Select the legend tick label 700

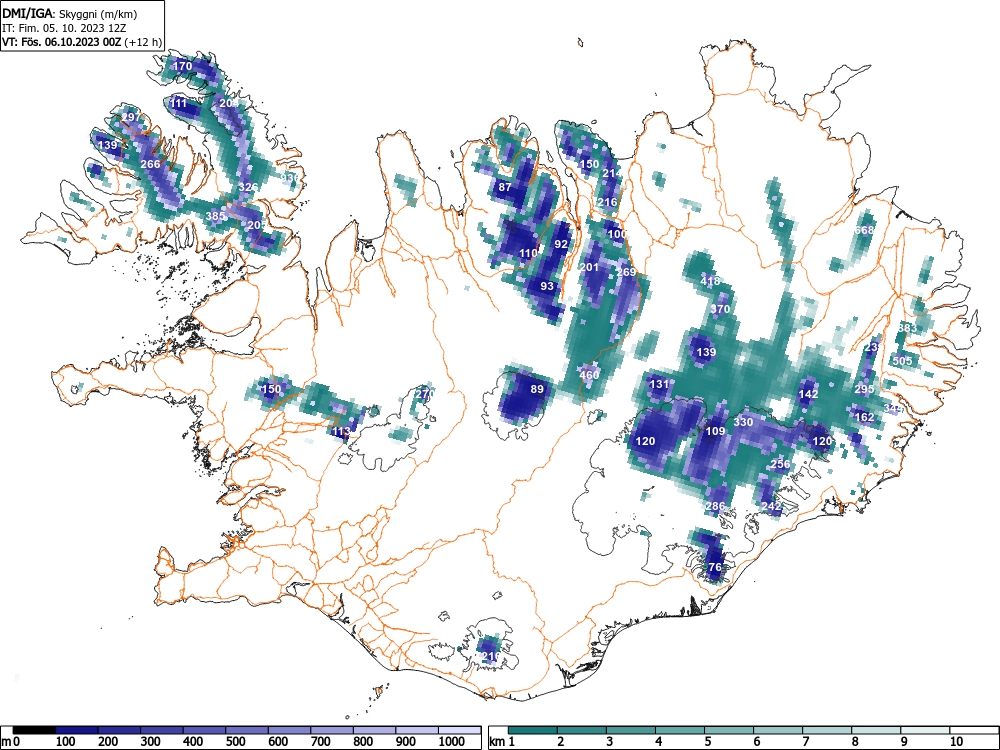[320, 741]
